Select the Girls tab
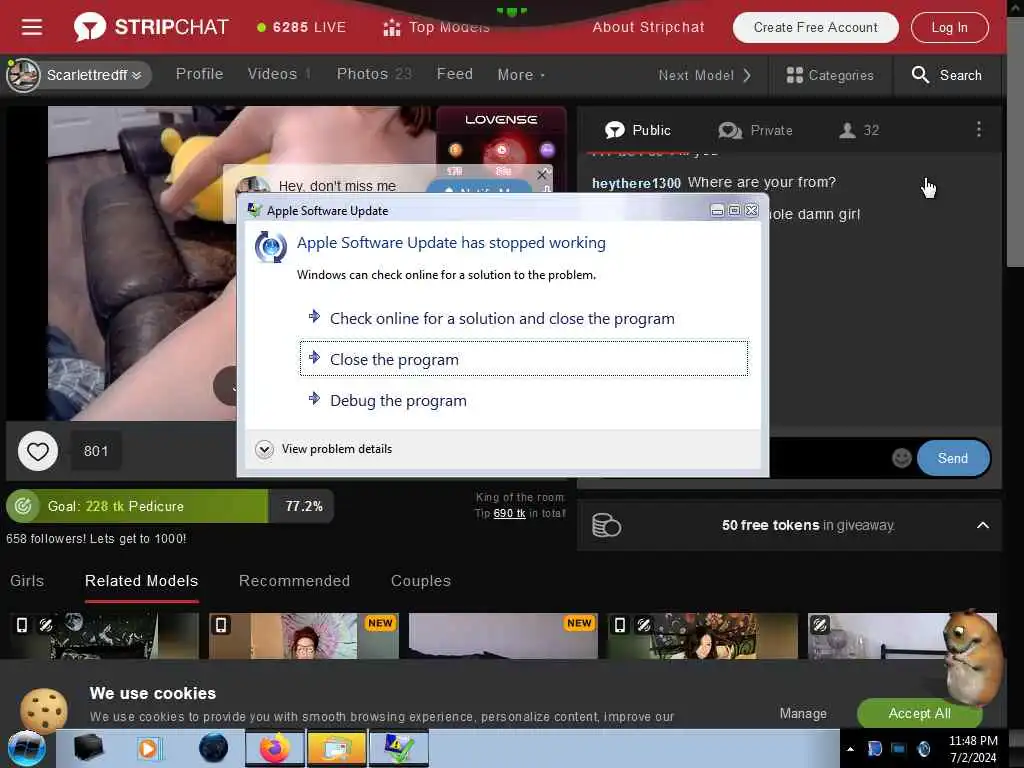This screenshot has width=1024, height=768. tap(27, 581)
